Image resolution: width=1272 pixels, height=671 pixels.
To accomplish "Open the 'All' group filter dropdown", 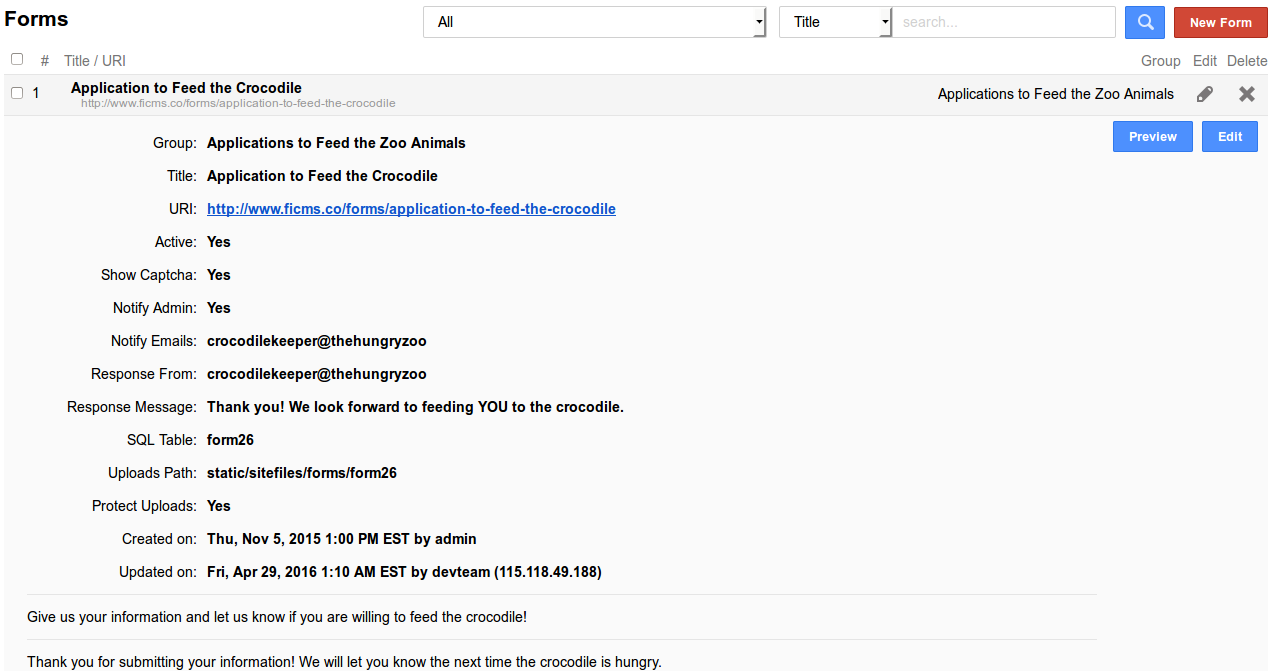I will [x=594, y=22].
